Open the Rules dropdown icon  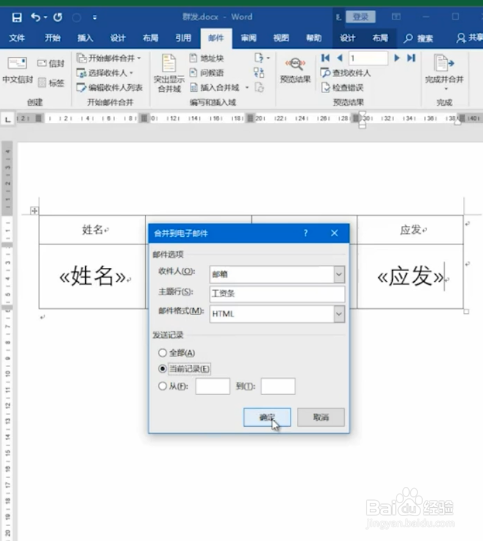(x=262, y=58)
